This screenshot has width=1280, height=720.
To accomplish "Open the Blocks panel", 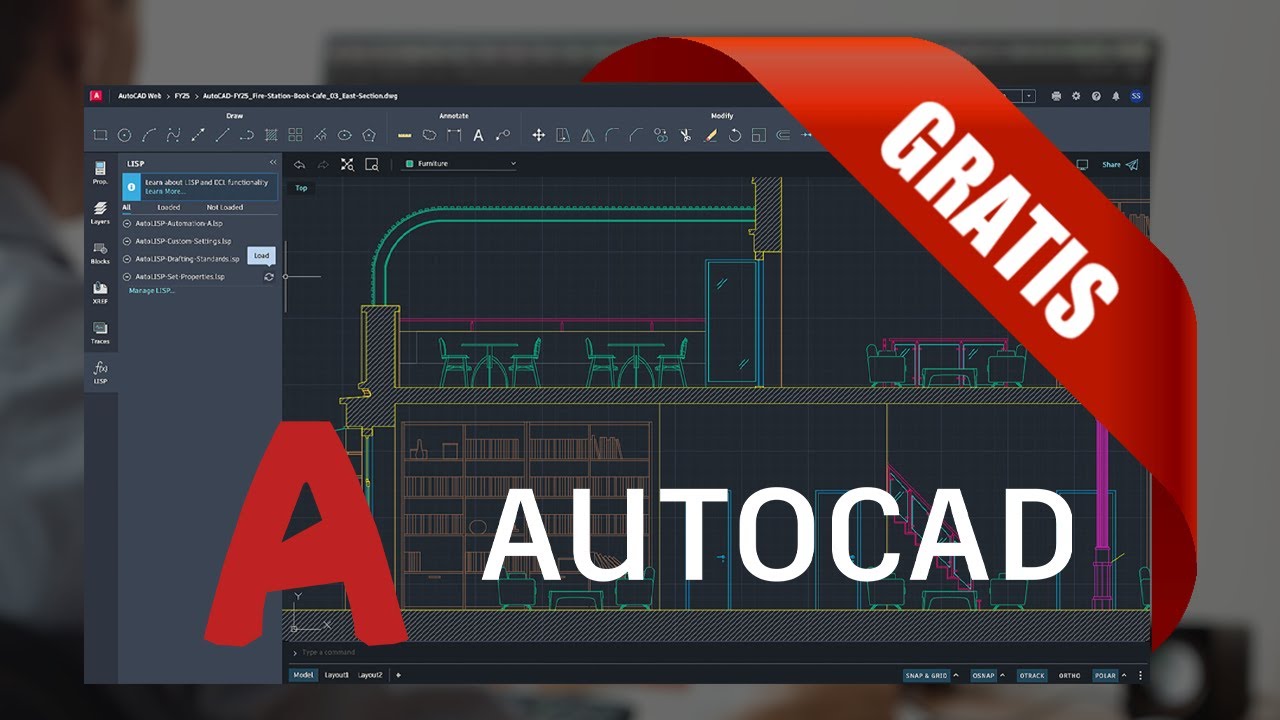I will tap(100, 252).
